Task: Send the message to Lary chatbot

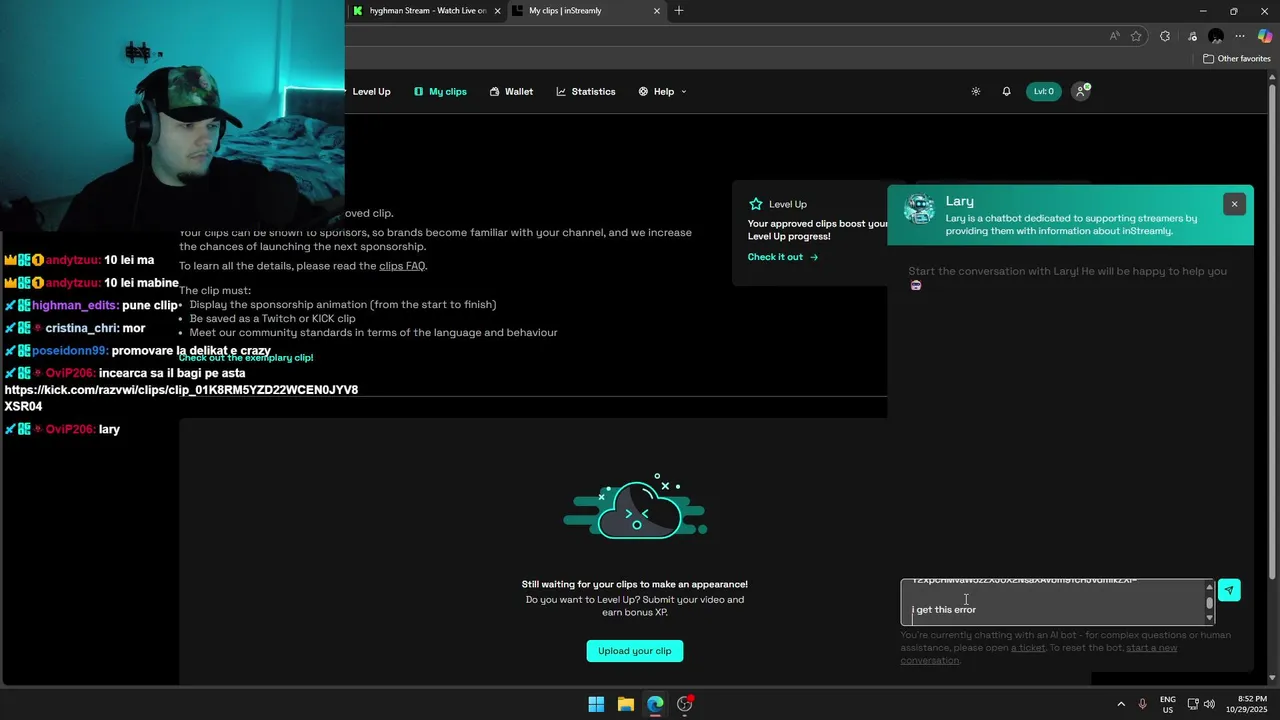Action: [1229, 590]
